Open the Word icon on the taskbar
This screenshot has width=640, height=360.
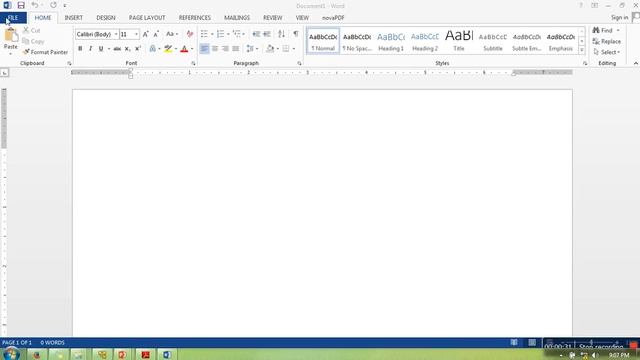(x=167, y=355)
